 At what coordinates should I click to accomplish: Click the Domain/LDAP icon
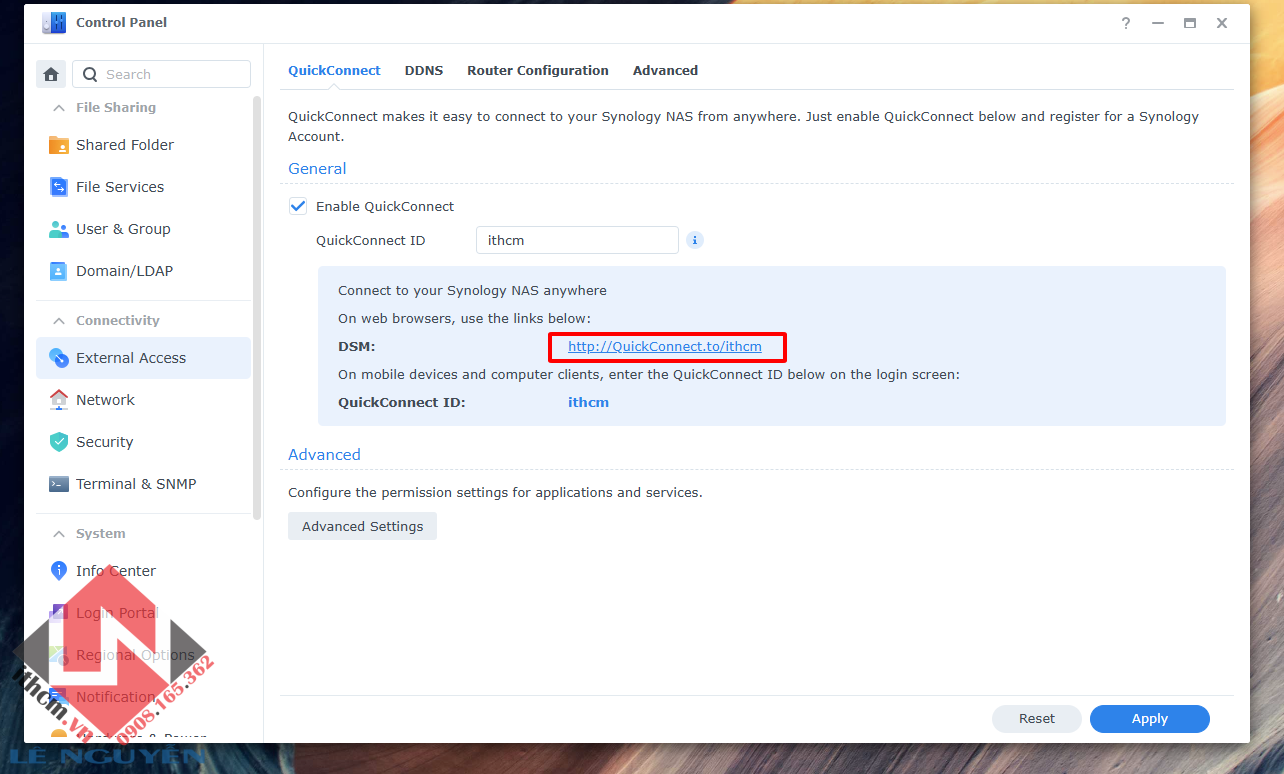point(59,271)
